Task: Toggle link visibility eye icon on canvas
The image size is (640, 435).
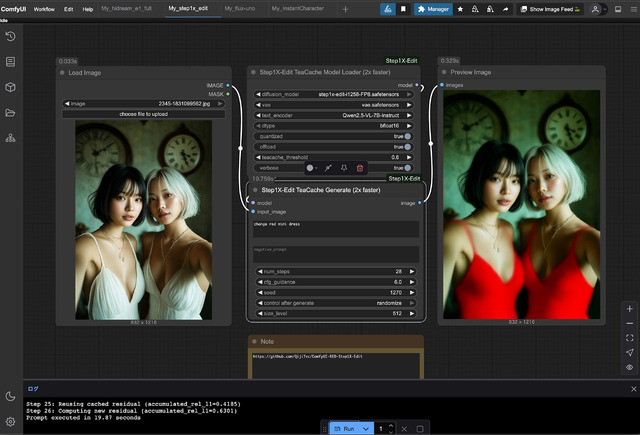Action: (629, 367)
